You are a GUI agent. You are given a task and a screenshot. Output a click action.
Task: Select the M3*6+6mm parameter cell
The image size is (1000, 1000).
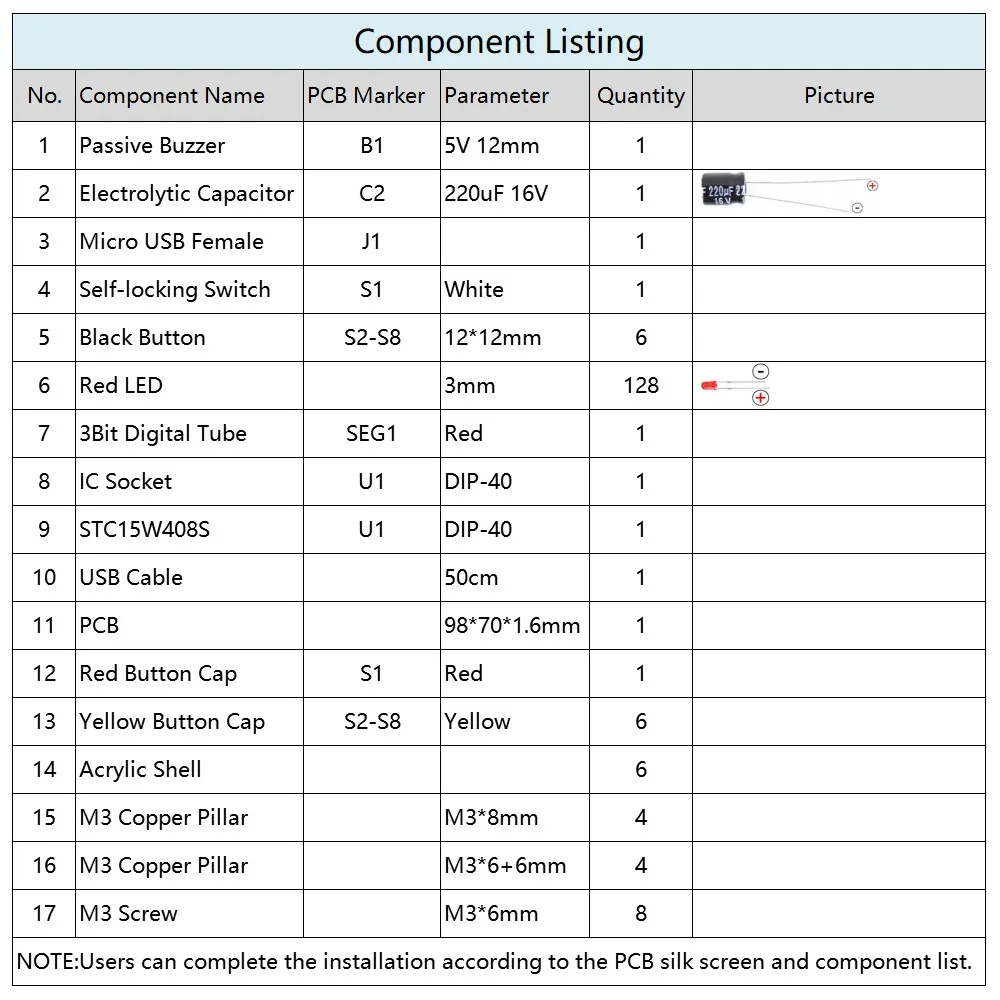pos(505,865)
